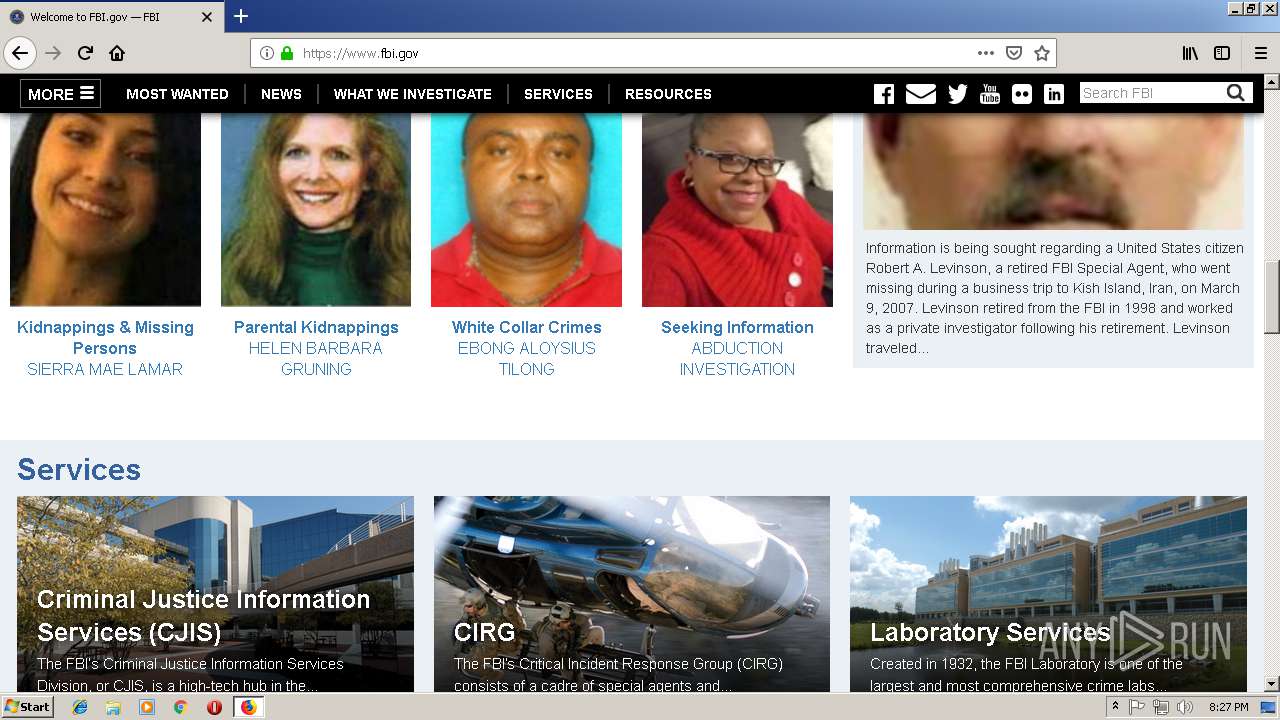This screenshot has width=1280, height=720.
Task: Save page to Pocket icon
Action: pos(1014,53)
